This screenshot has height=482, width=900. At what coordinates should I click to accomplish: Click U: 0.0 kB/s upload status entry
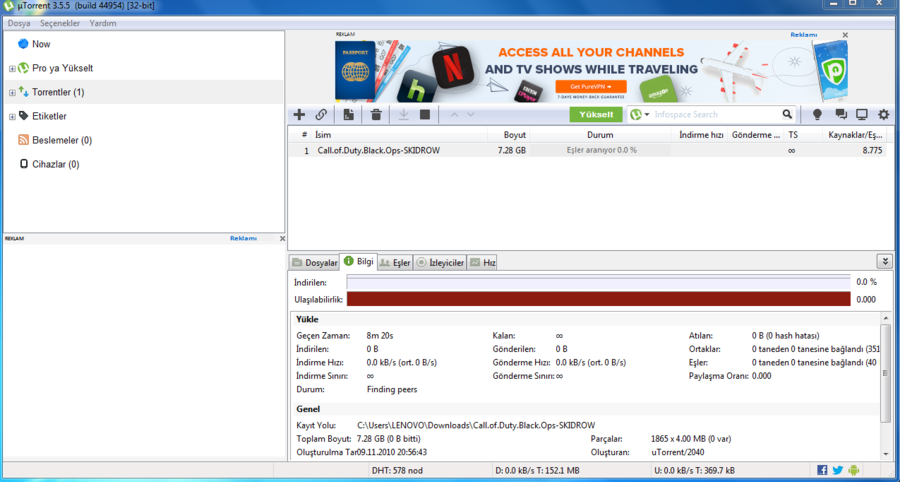[695, 471]
